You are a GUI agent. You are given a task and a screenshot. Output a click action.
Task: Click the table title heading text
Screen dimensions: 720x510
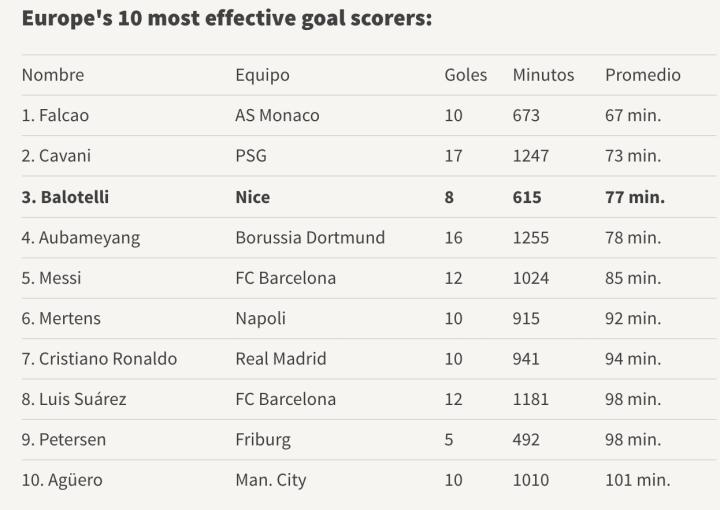227,19
